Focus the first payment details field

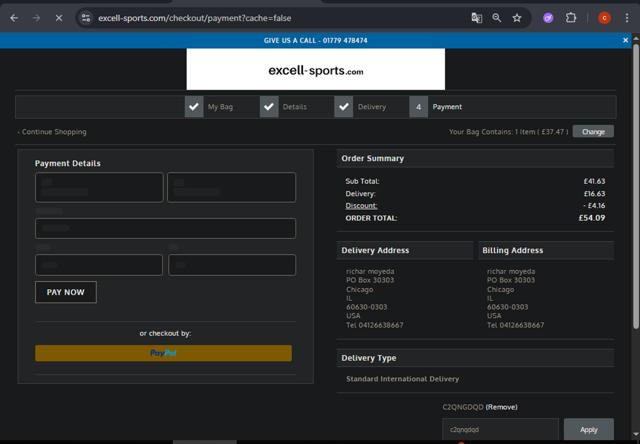tap(99, 187)
